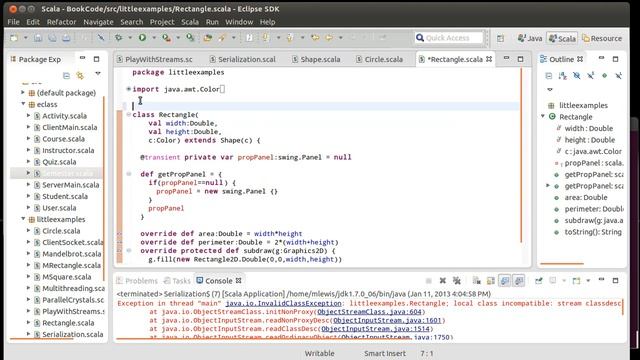Switch to the Java perspective
640x360 pixels.
coord(529,38)
